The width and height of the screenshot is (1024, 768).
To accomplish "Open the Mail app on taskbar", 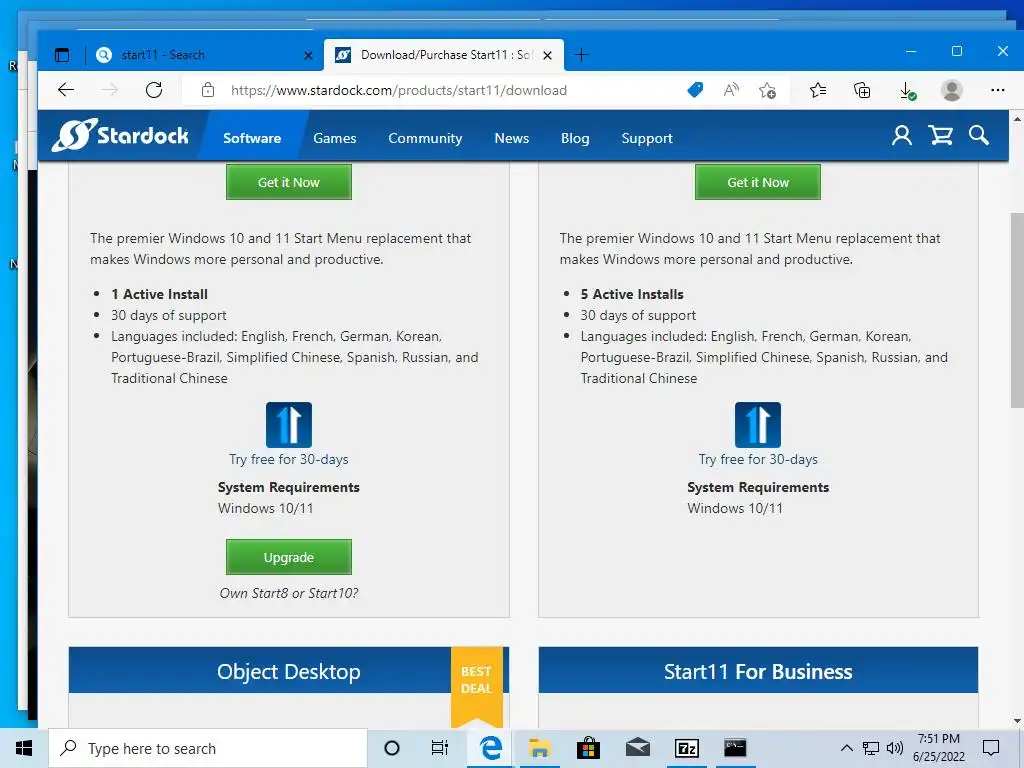I will (637, 748).
